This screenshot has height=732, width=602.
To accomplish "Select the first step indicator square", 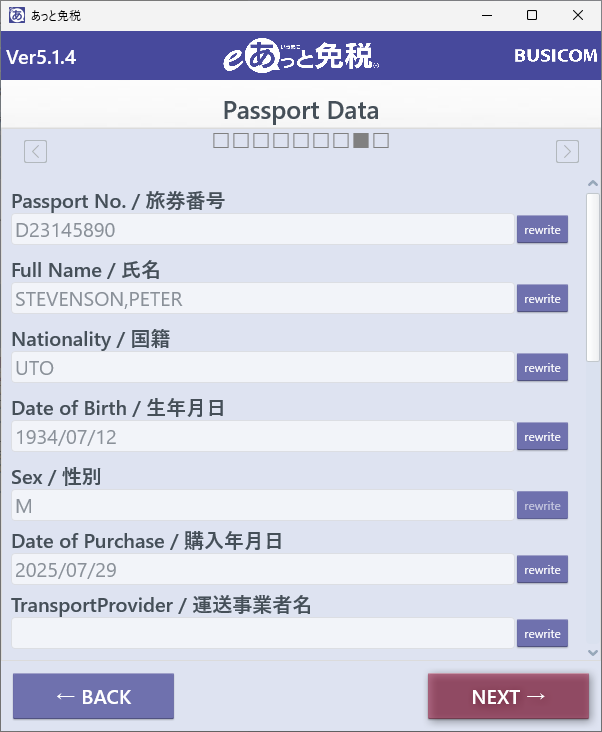I will point(221,141).
